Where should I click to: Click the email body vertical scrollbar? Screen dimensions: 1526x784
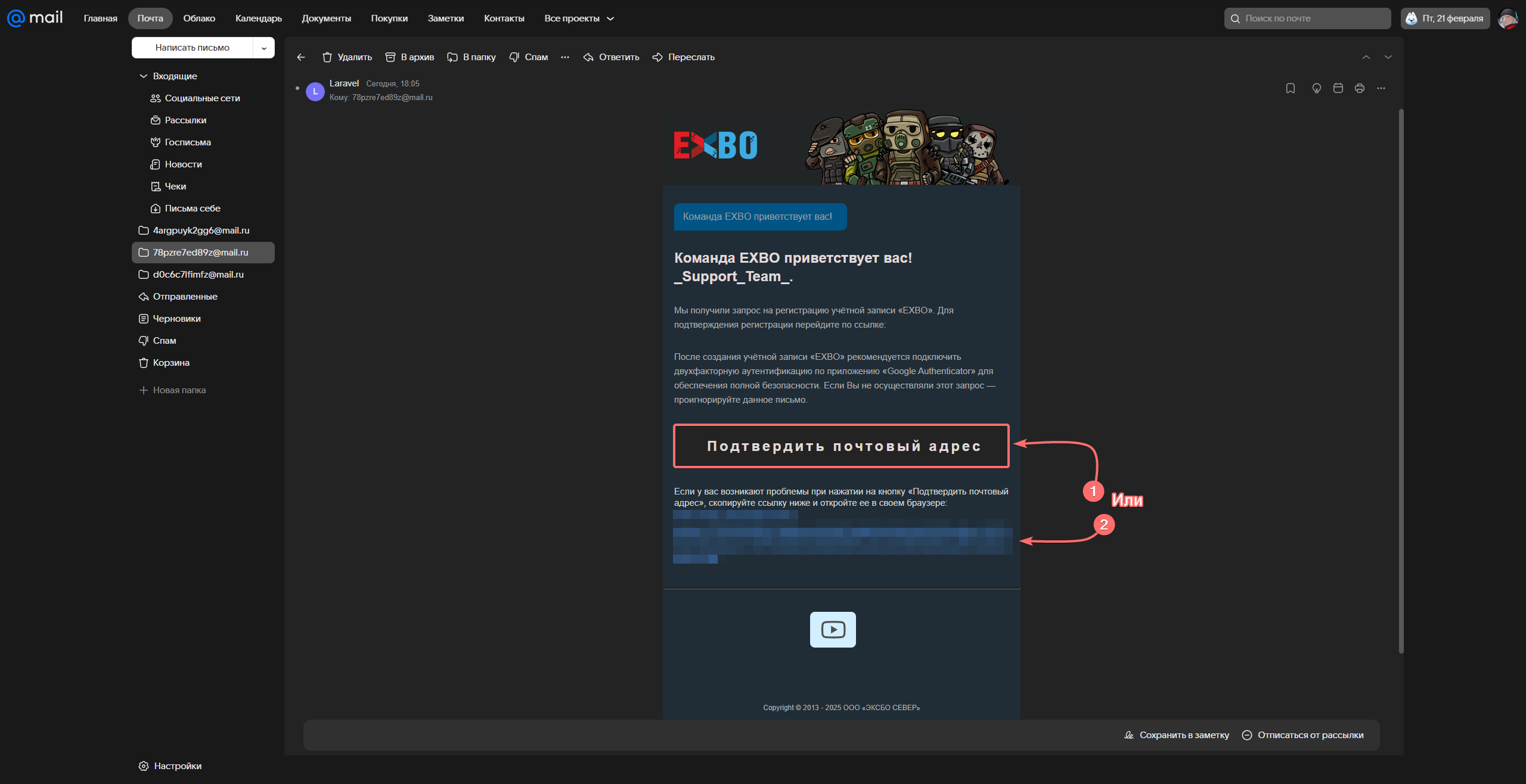[1401, 381]
